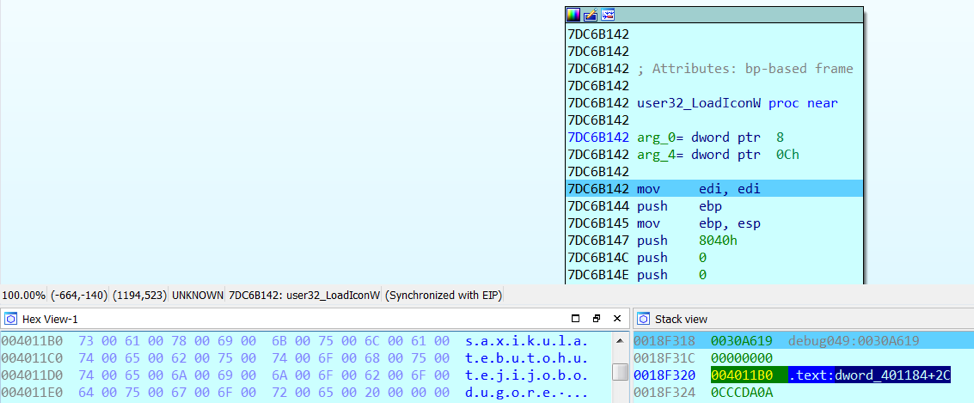Close the Hex View-1 panel
974x403 pixels.
point(617,319)
